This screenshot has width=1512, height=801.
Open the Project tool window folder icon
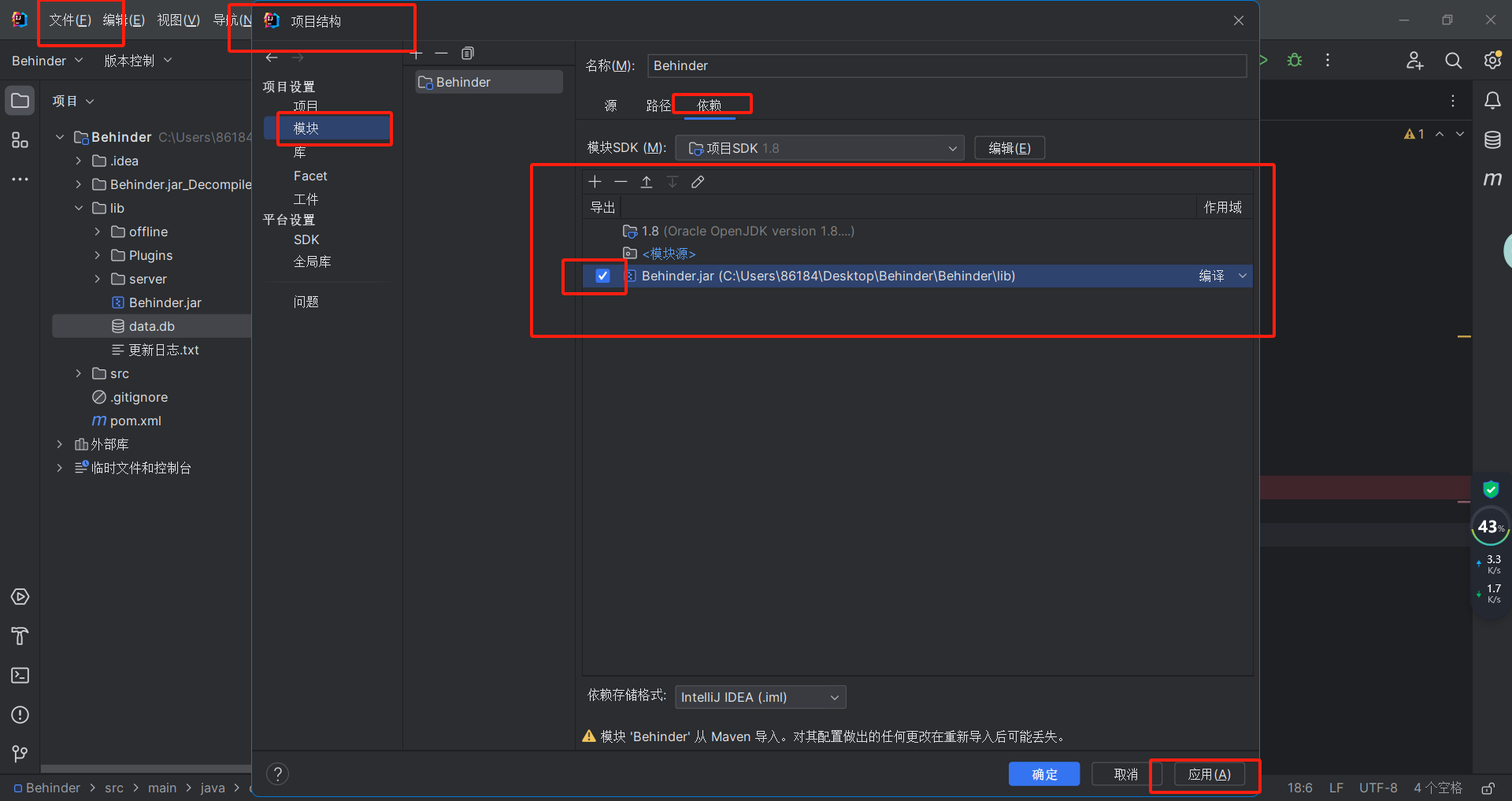(20, 101)
